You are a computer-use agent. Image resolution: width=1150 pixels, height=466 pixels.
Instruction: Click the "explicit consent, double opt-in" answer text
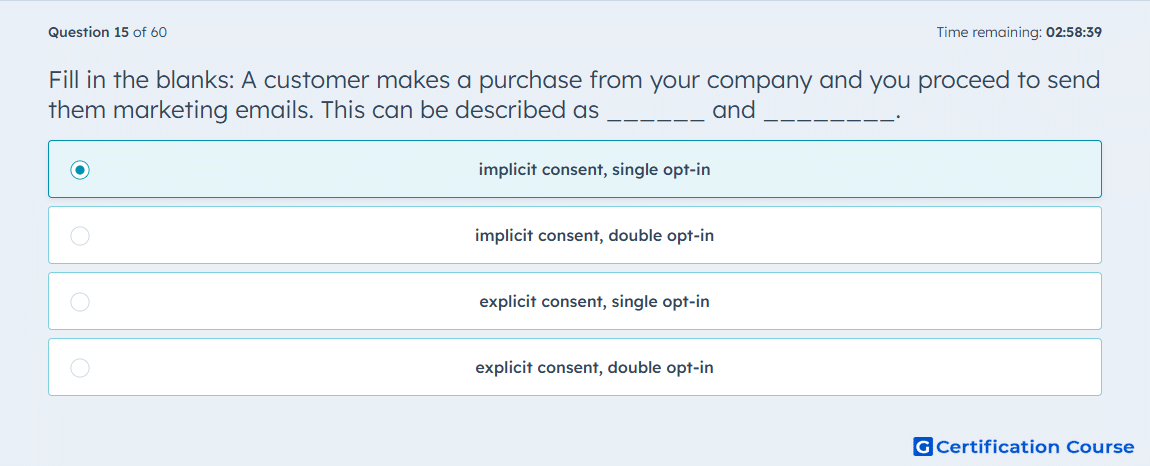click(594, 368)
